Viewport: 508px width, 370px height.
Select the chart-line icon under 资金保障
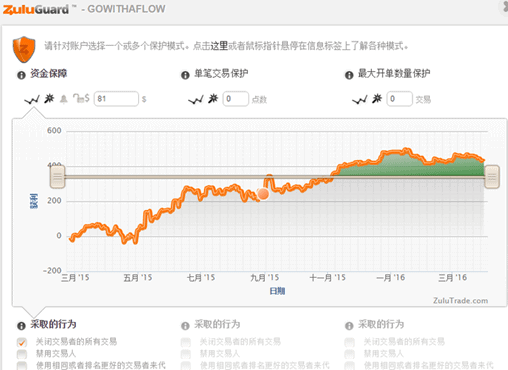pos(32,99)
